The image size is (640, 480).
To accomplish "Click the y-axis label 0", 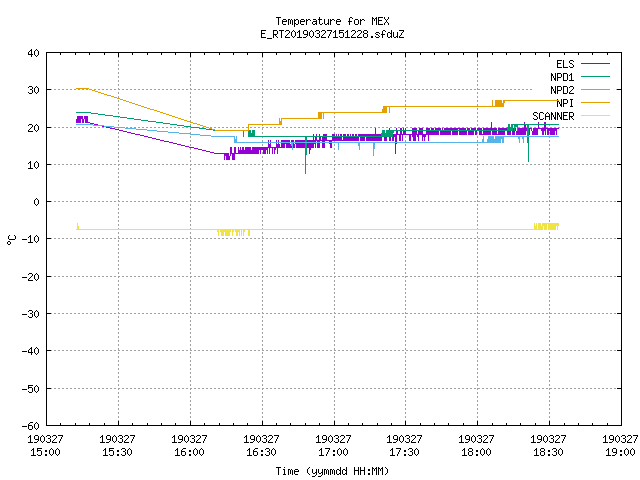I will pyautogui.click(x=37, y=202).
